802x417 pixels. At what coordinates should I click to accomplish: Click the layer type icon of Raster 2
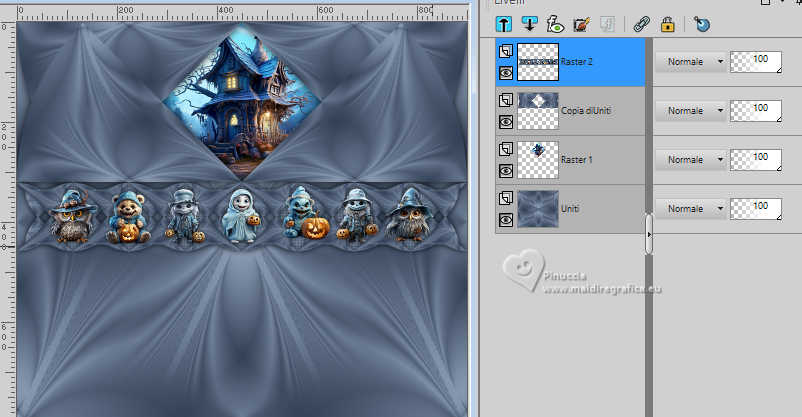(506, 51)
